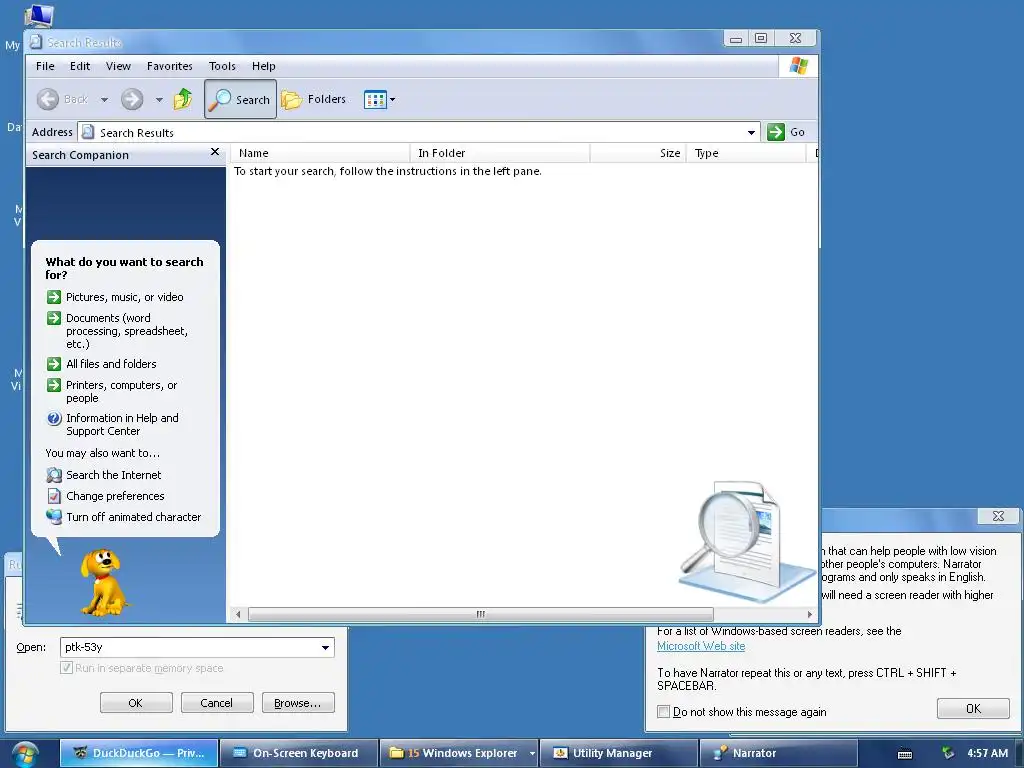Choose Documents (word processing, spreadsheet) search
1024x768 pixels.
tap(127, 331)
